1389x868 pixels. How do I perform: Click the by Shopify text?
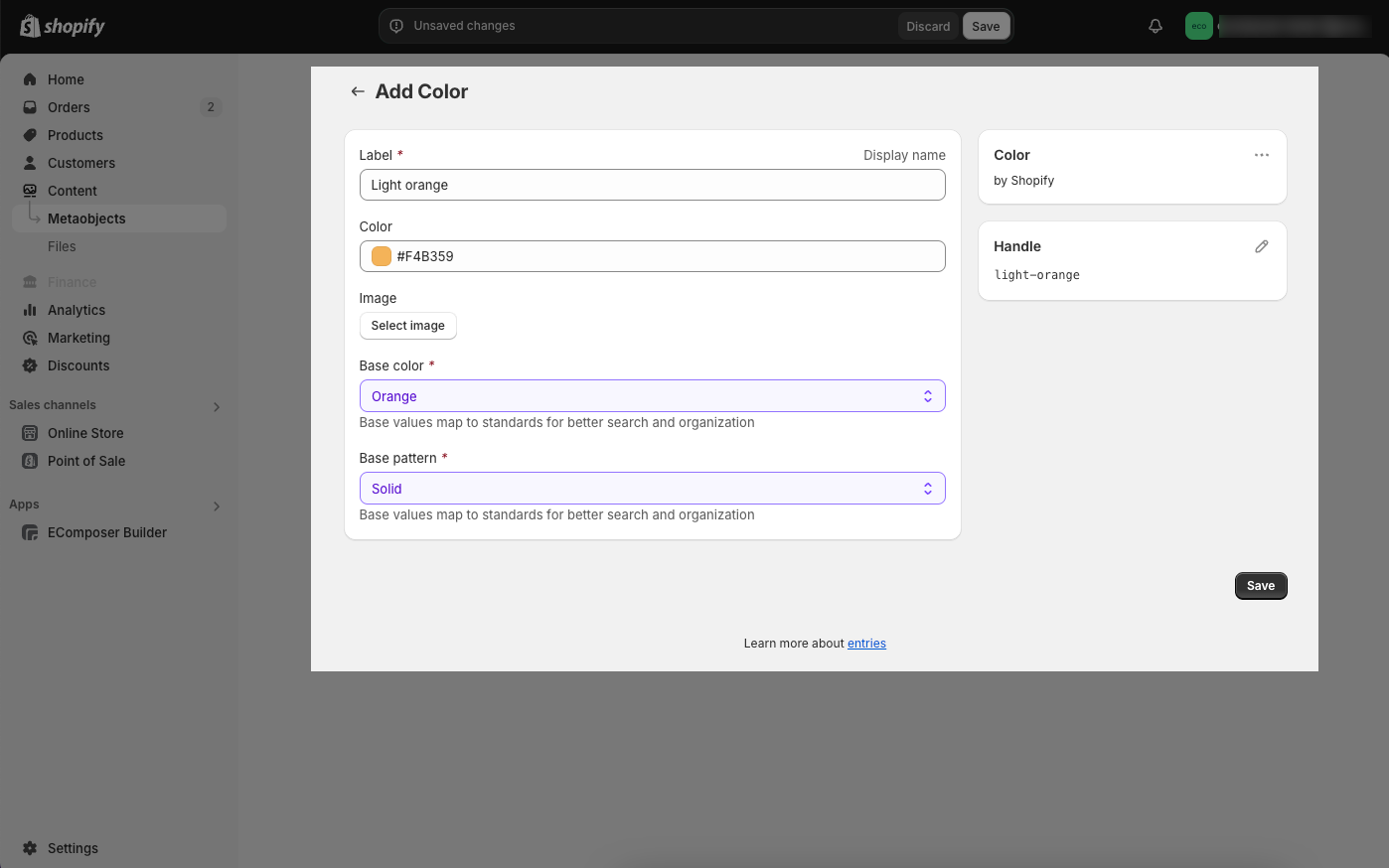coord(1023,181)
